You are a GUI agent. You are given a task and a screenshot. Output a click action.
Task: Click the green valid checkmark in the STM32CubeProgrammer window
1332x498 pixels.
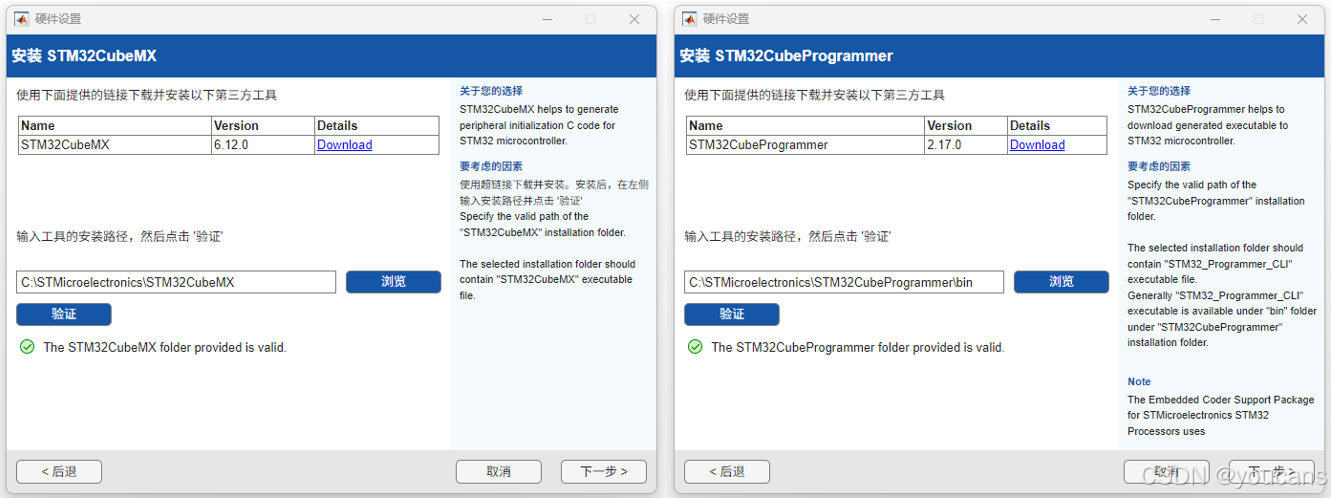coord(695,347)
